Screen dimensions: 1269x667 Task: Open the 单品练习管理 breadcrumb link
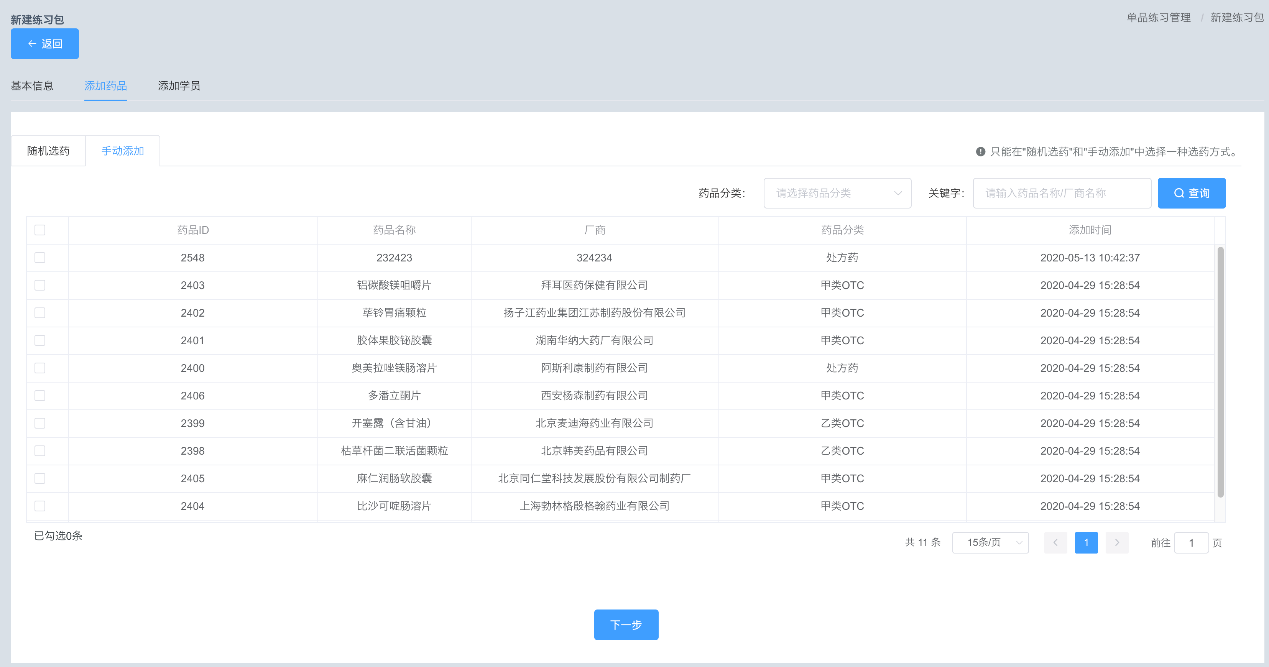coord(1159,18)
